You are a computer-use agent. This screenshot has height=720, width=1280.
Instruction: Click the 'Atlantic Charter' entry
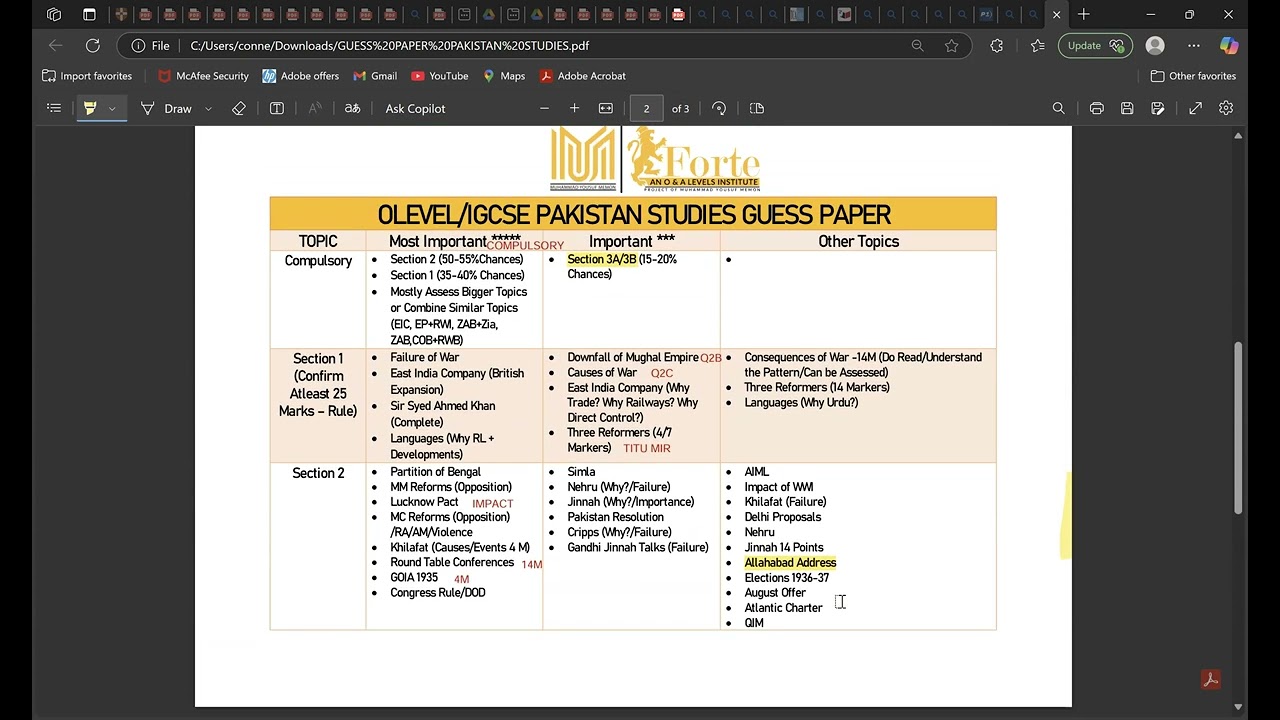(783, 608)
